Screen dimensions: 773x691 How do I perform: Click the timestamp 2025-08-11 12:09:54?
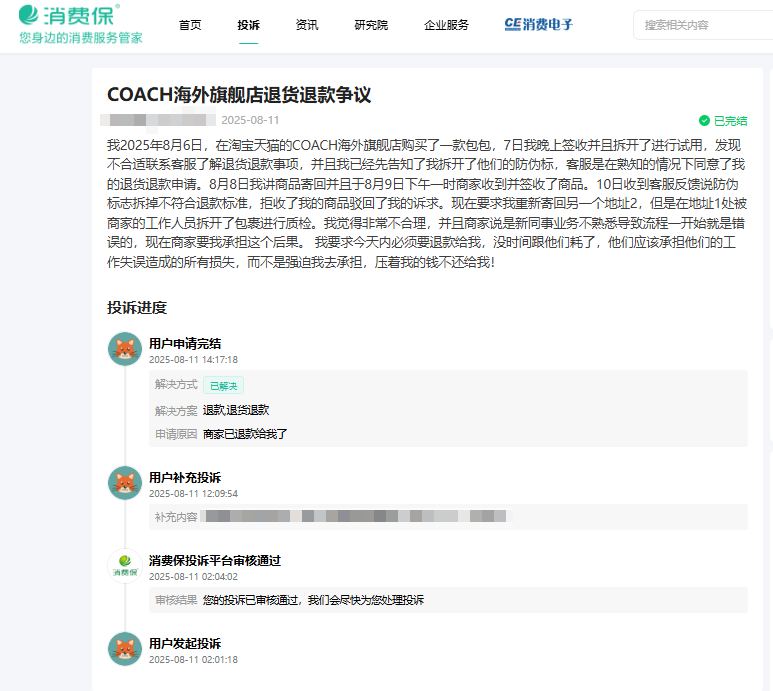point(193,494)
